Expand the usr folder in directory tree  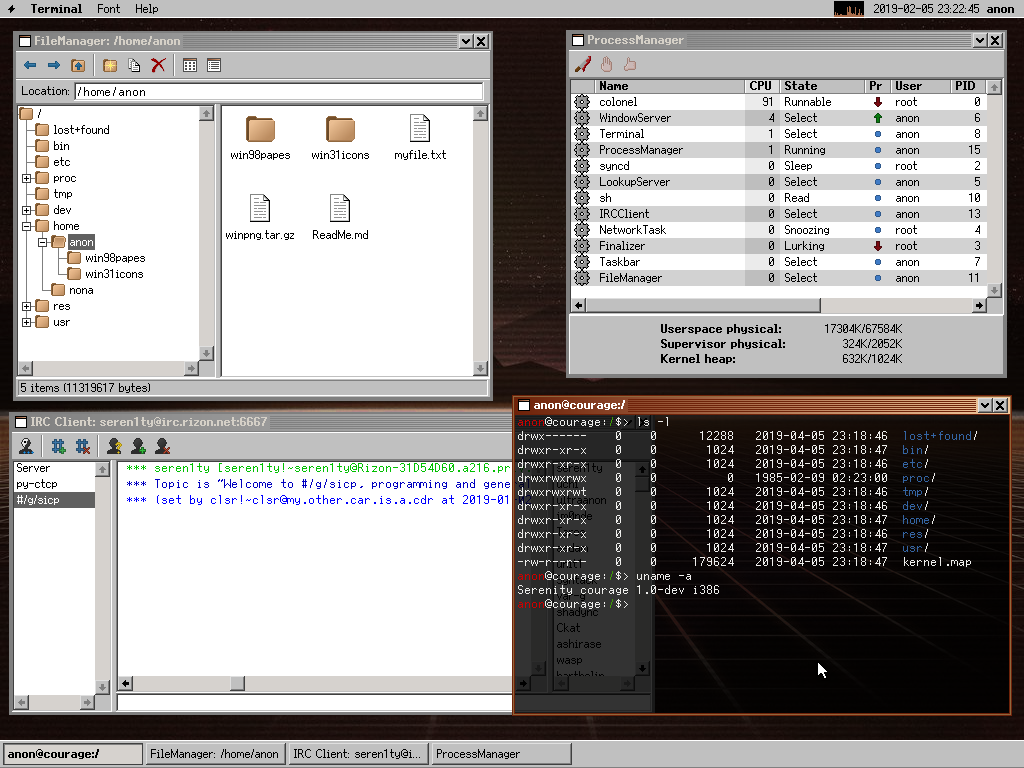tap(27, 322)
